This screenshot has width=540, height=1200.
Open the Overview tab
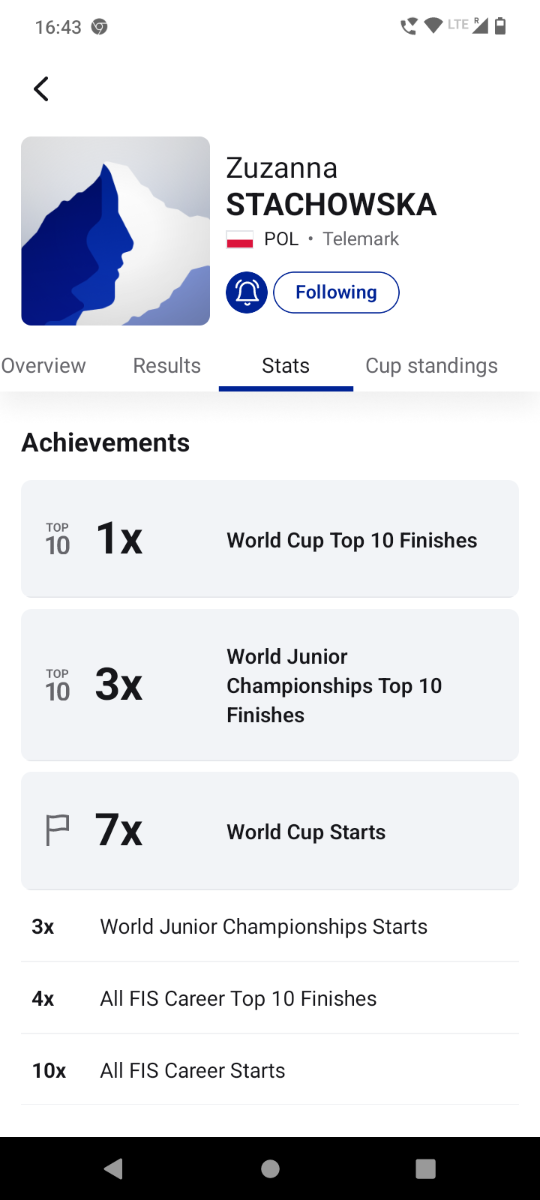(44, 366)
